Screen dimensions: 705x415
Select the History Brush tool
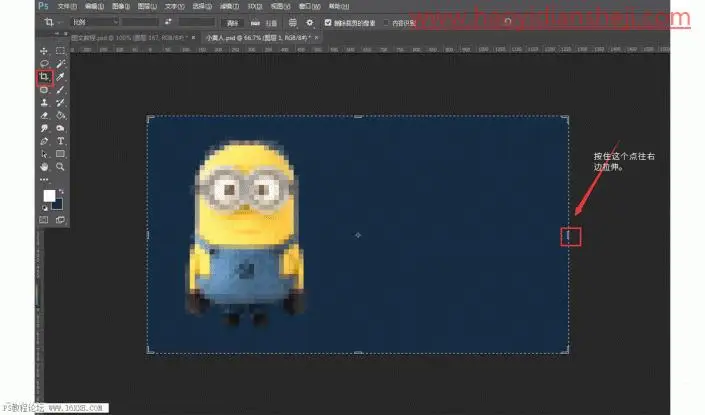point(60,103)
